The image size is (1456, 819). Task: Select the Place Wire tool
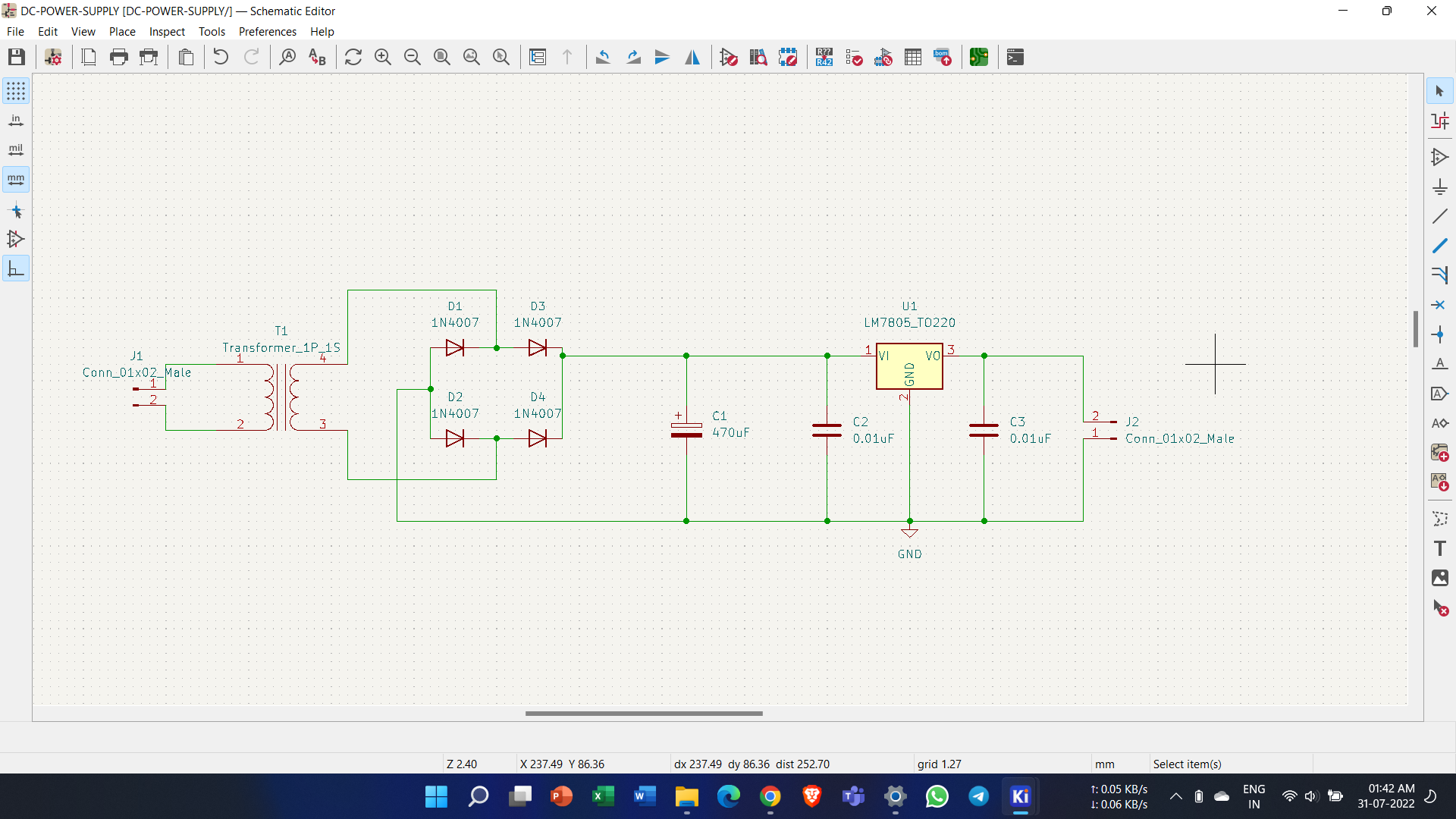point(1440,245)
